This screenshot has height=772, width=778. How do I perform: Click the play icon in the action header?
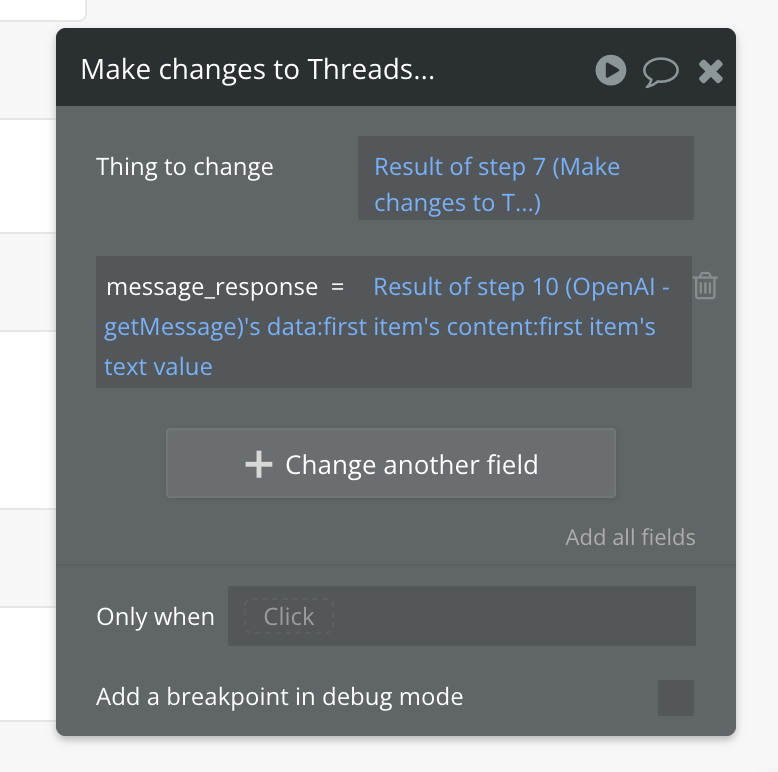[611, 70]
